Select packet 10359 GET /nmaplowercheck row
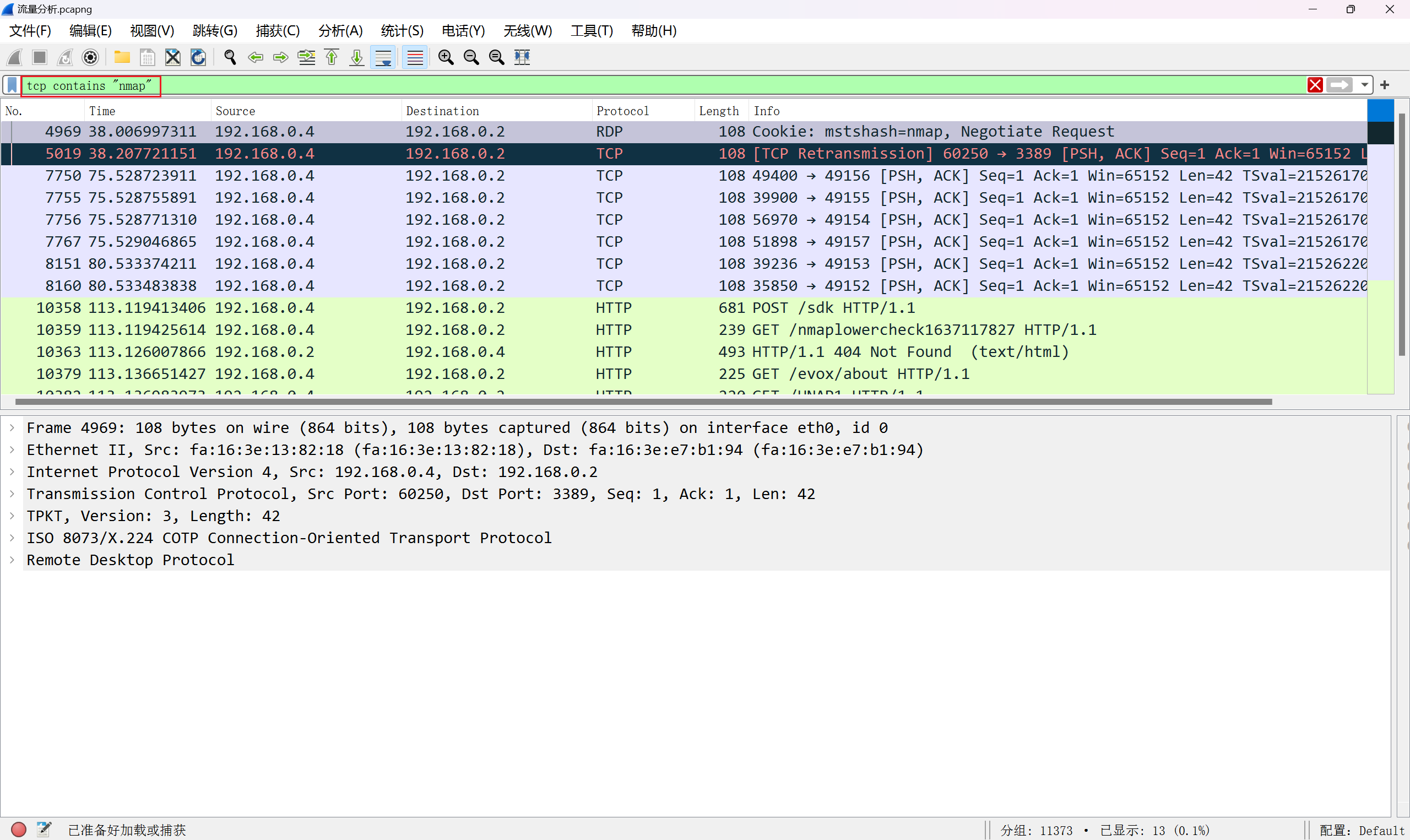 (x=684, y=330)
